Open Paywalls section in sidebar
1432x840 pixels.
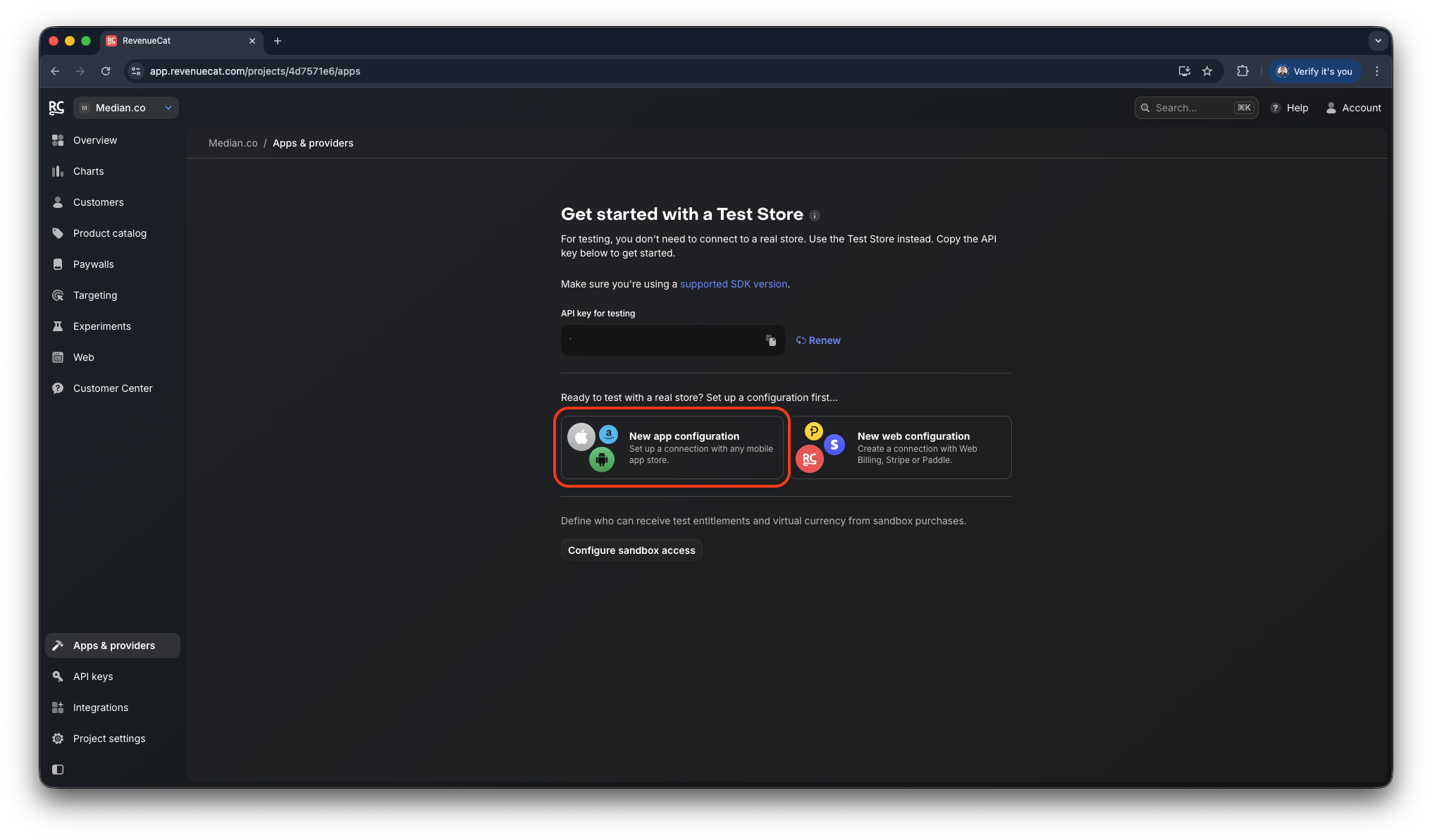tap(93, 264)
